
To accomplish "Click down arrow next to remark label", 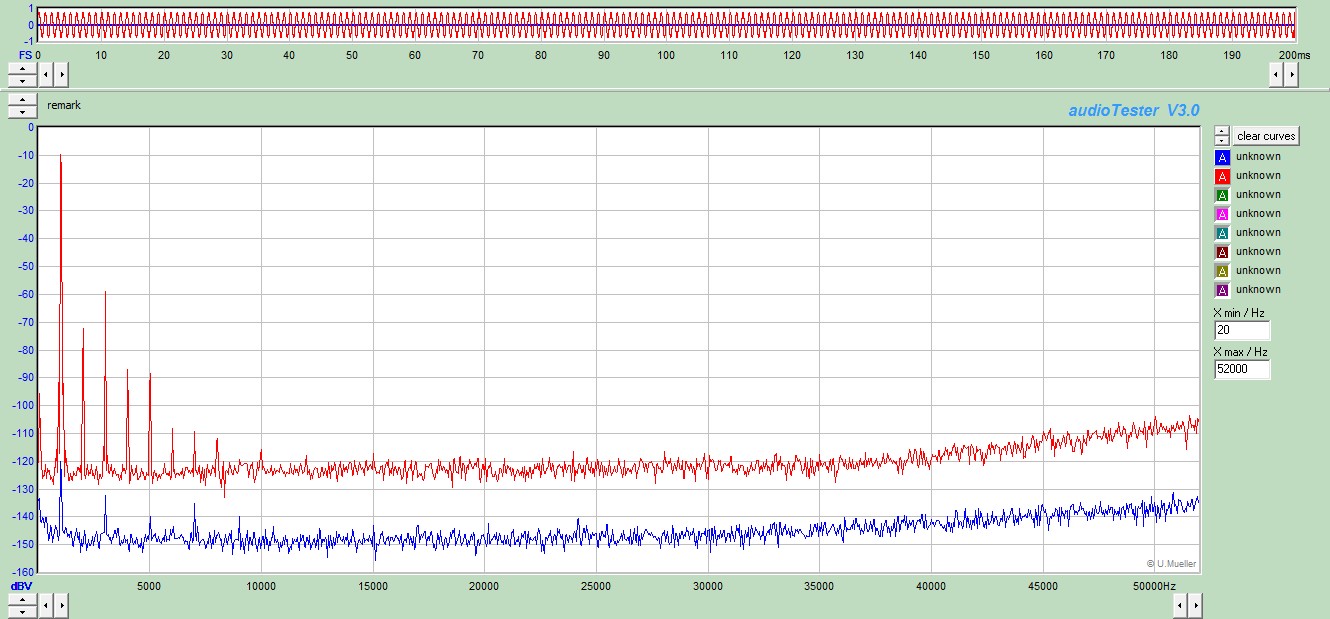I will click(22, 110).
